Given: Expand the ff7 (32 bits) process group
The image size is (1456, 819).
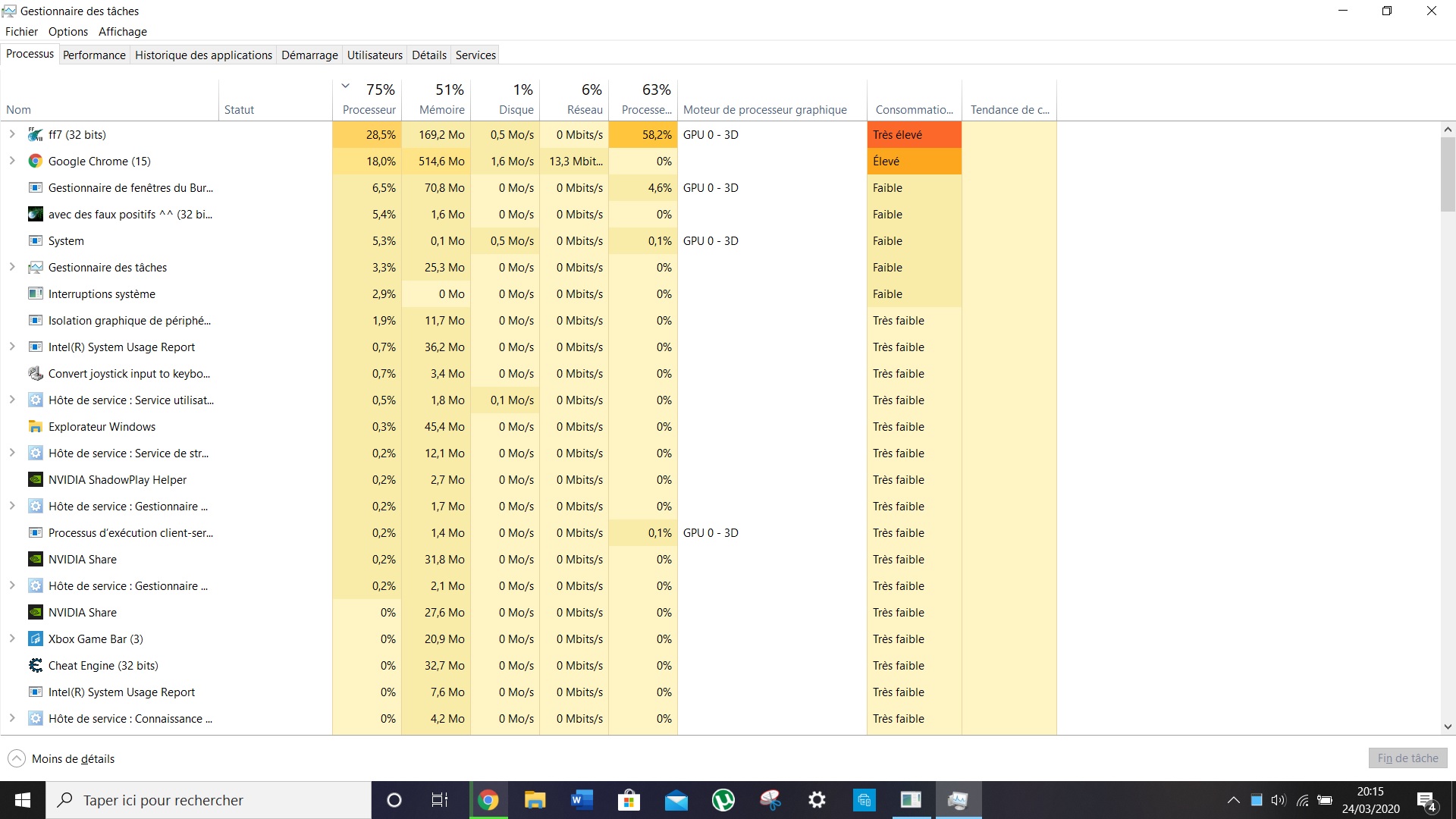Looking at the screenshot, I should click(x=12, y=134).
